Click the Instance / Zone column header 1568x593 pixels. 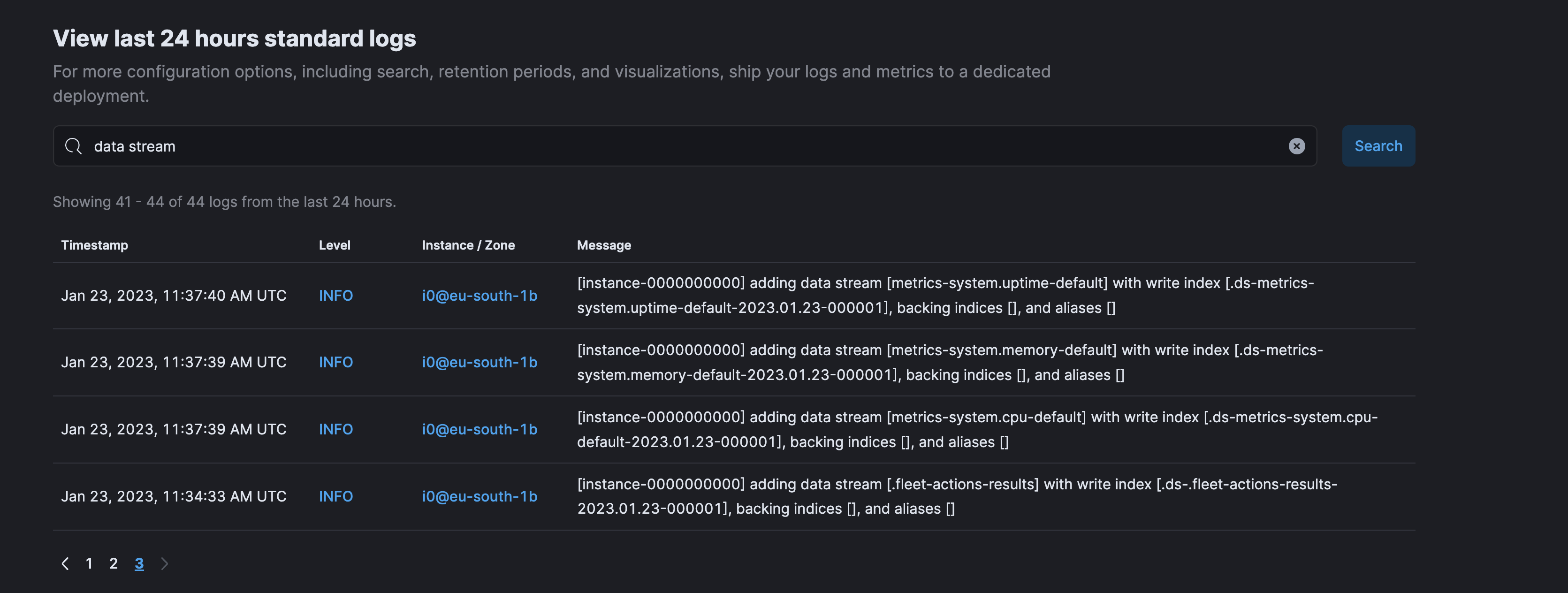pyautogui.click(x=469, y=245)
